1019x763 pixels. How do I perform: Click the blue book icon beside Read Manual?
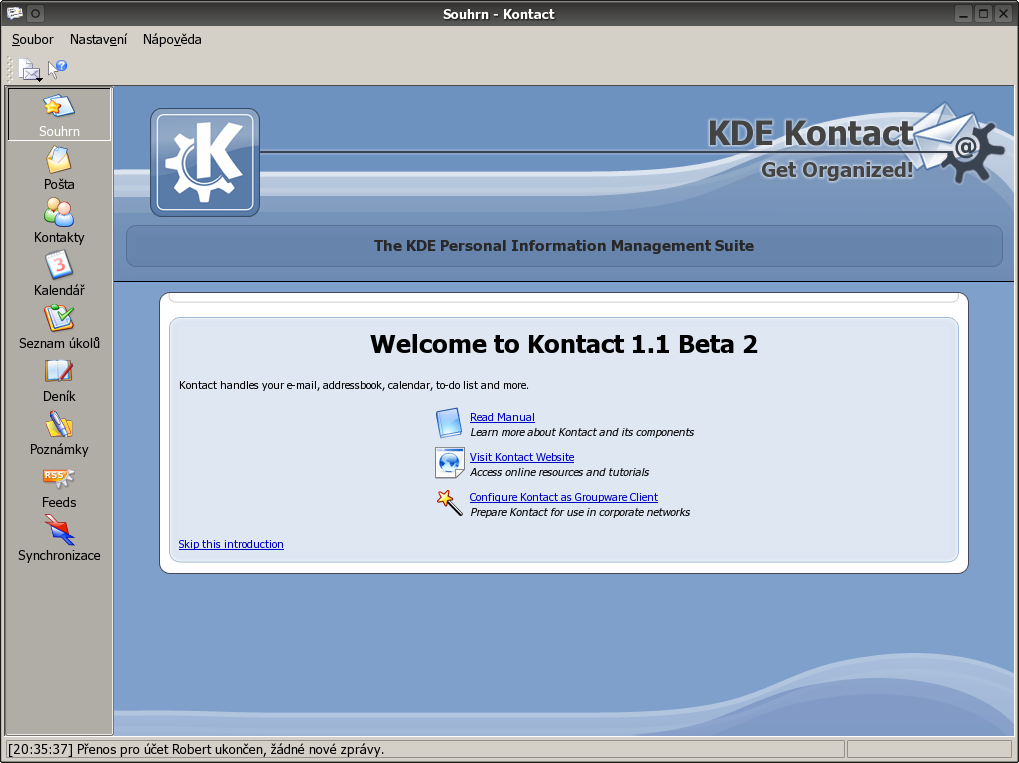(449, 423)
